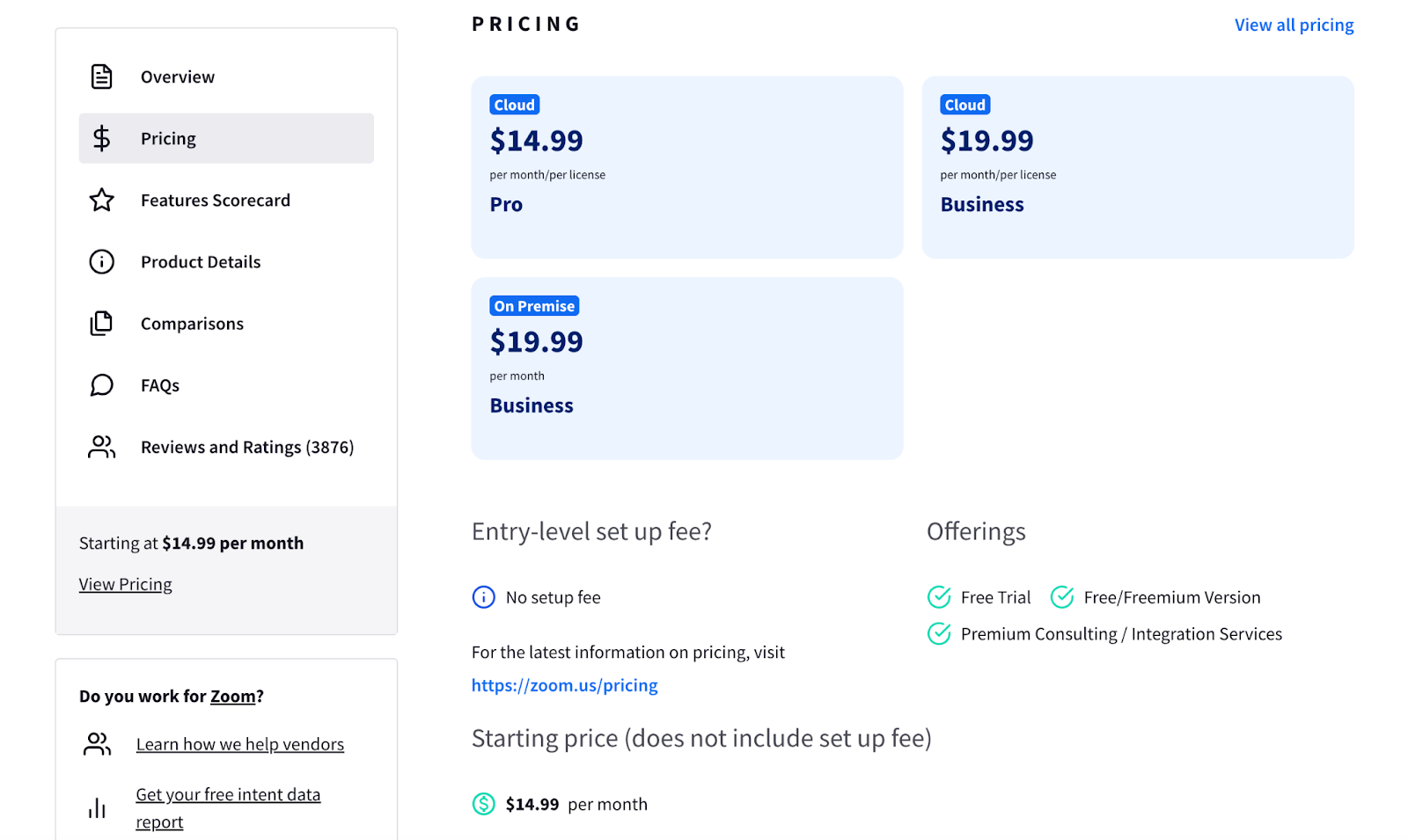Viewport: 1408px width, 840px height.
Task: Click the Reviews and Ratings people icon
Action: [102, 447]
